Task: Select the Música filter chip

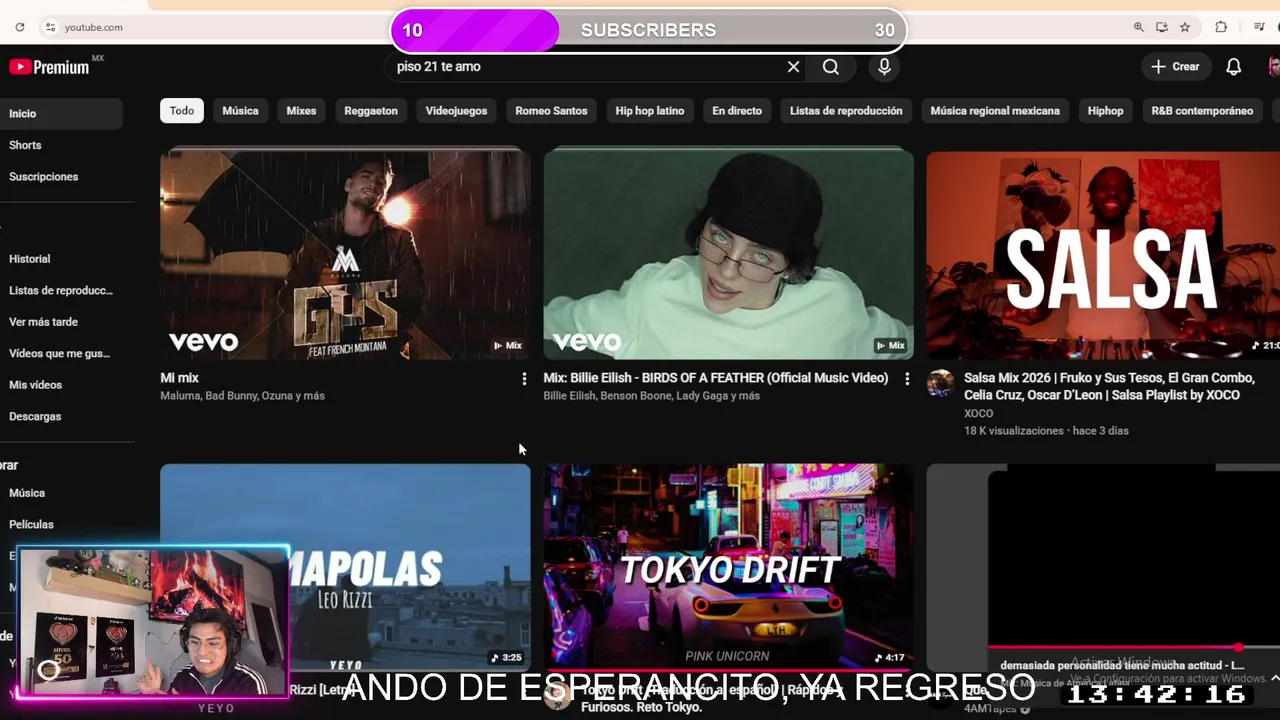Action: [x=240, y=111]
